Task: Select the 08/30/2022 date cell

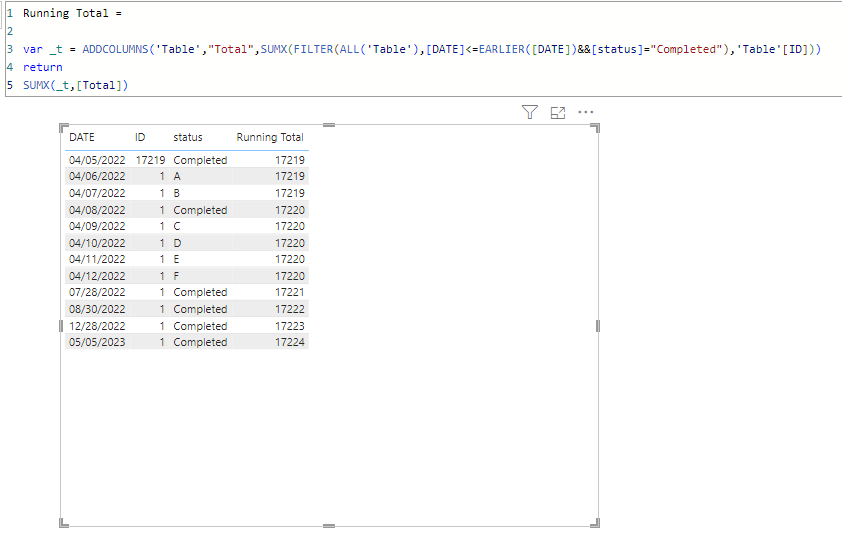Action: point(97,309)
